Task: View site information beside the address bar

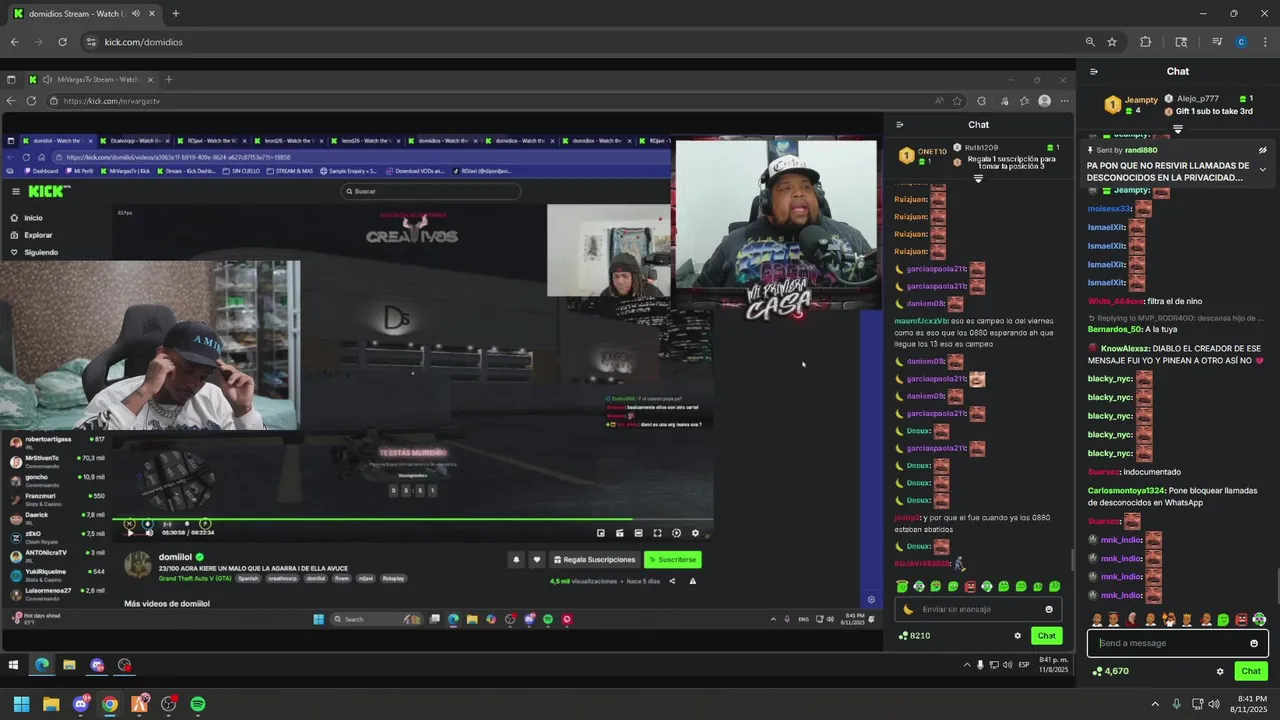Action: coord(91,42)
